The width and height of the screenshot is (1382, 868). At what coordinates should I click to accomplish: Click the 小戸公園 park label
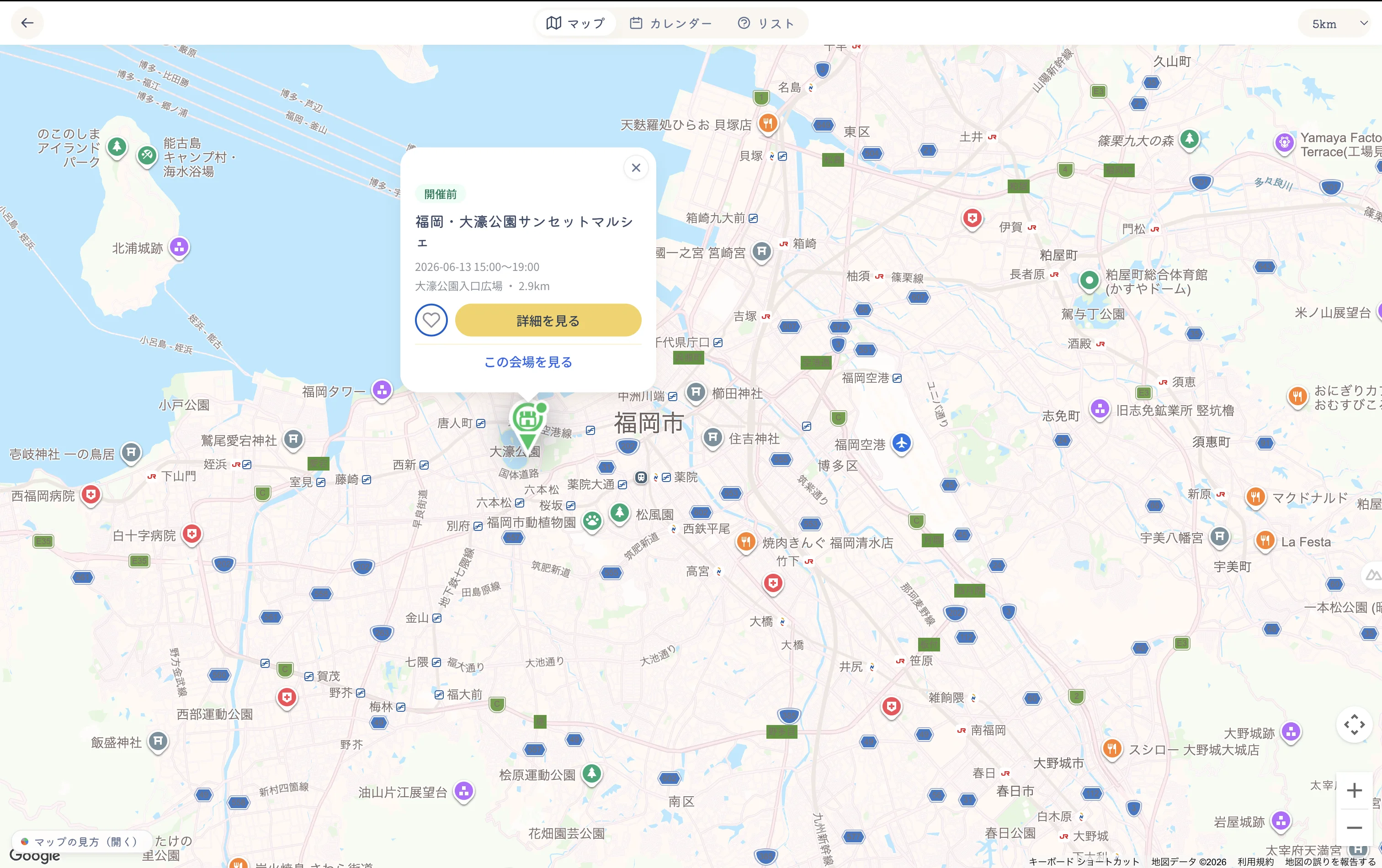click(x=184, y=405)
